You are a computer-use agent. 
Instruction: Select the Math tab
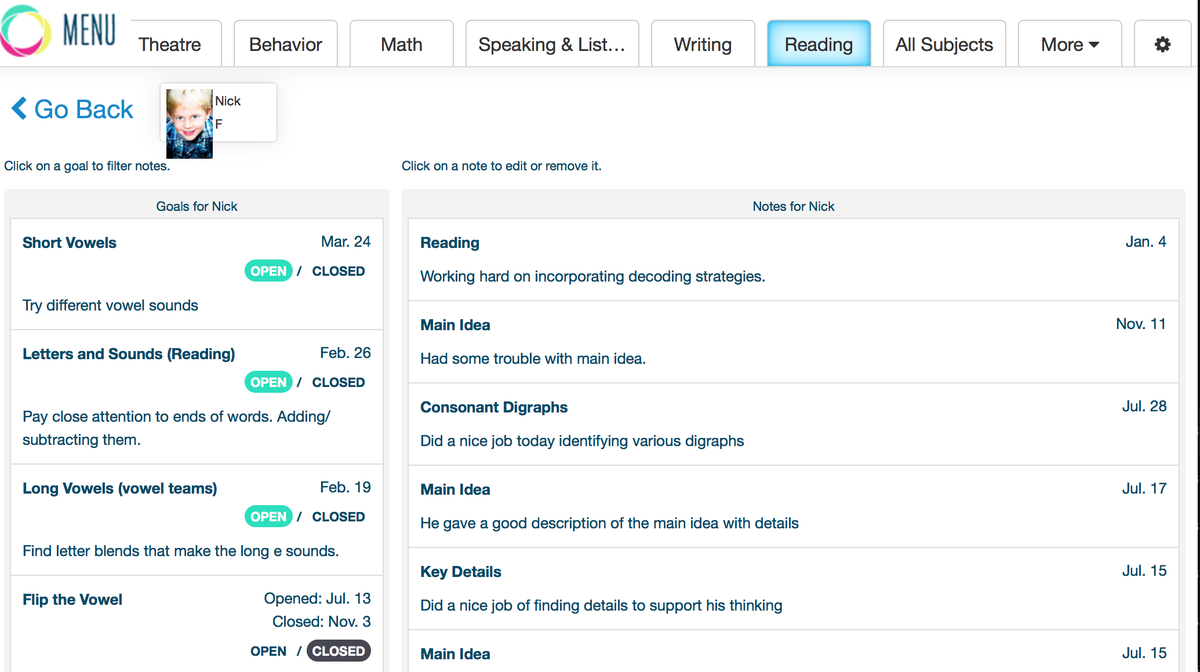(401, 44)
